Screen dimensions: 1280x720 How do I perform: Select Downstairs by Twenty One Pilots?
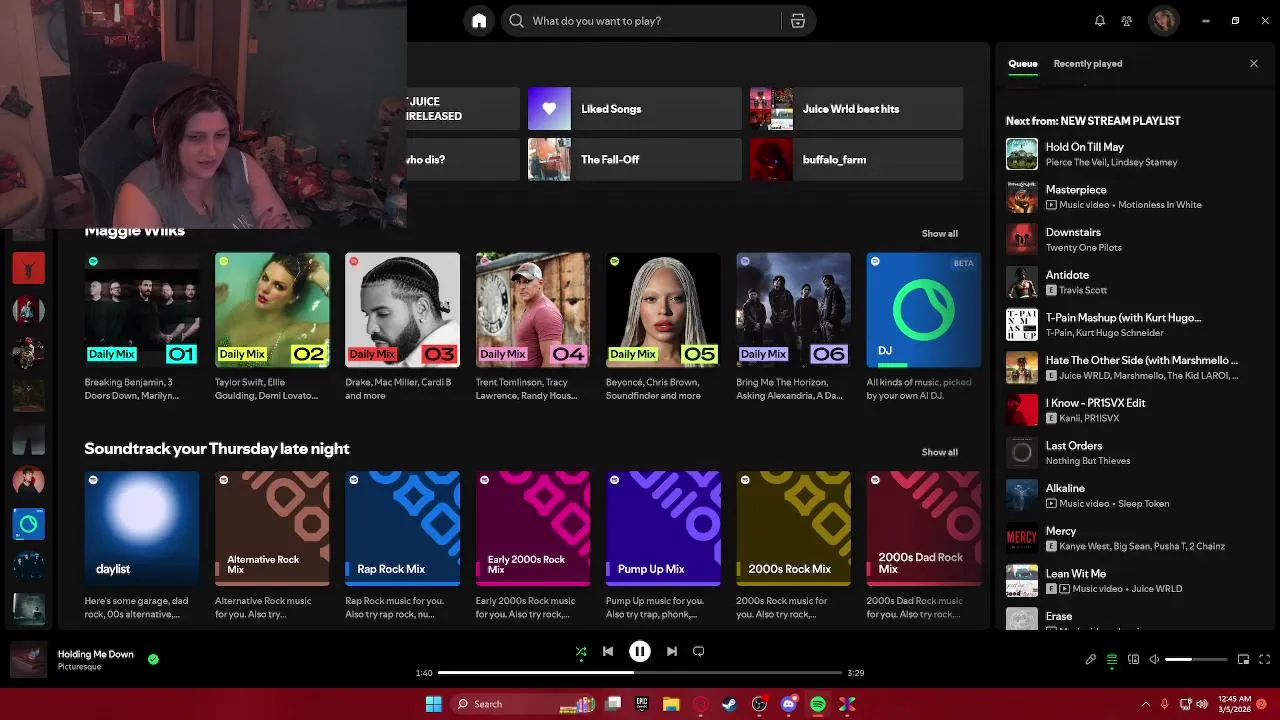click(1135, 240)
